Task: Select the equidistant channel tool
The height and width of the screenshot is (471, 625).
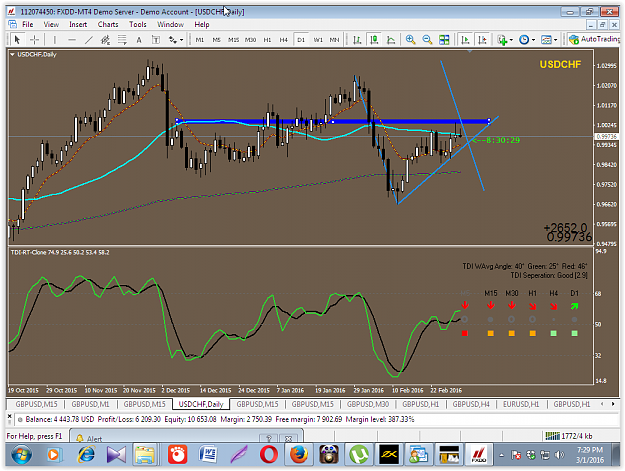Action: pos(105,39)
